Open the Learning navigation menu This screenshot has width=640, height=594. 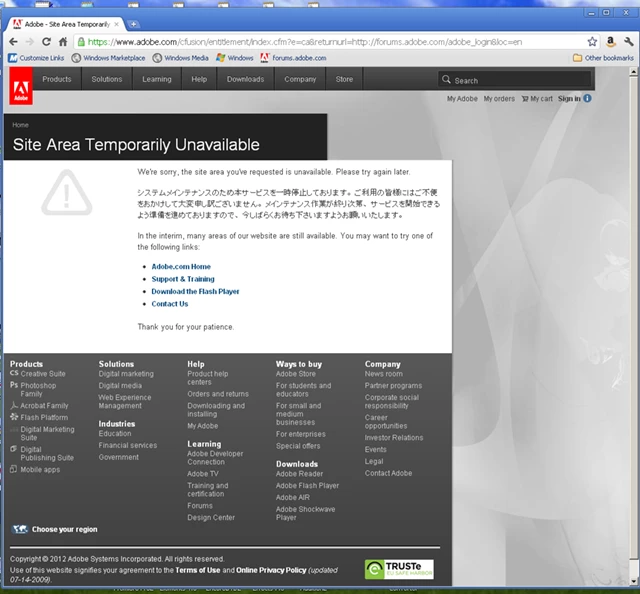pos(157,79)
